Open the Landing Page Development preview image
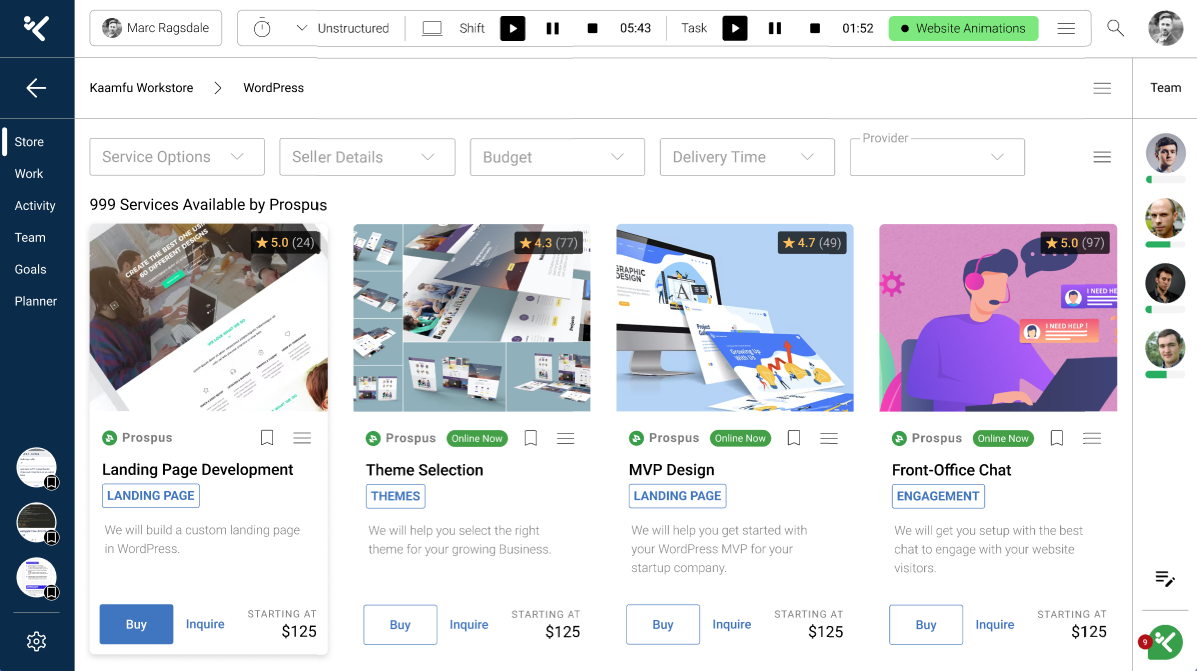Screen dimensions: 1197x671 208,318
